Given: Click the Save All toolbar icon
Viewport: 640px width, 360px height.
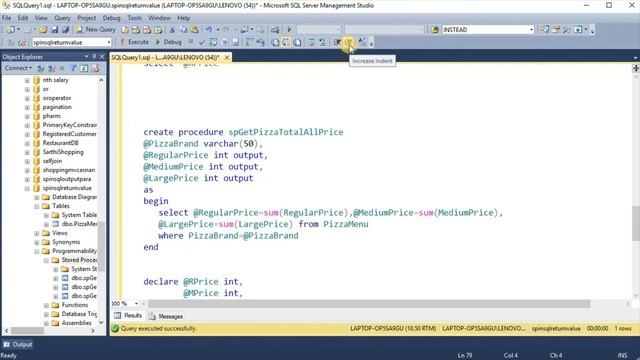Looking at the screenshot, I should pos(65,29).
